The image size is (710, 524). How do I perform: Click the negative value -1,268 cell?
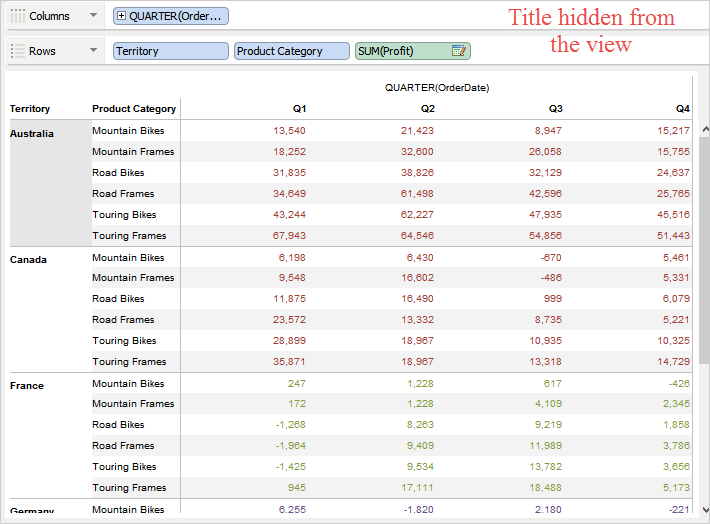[291, 425]
